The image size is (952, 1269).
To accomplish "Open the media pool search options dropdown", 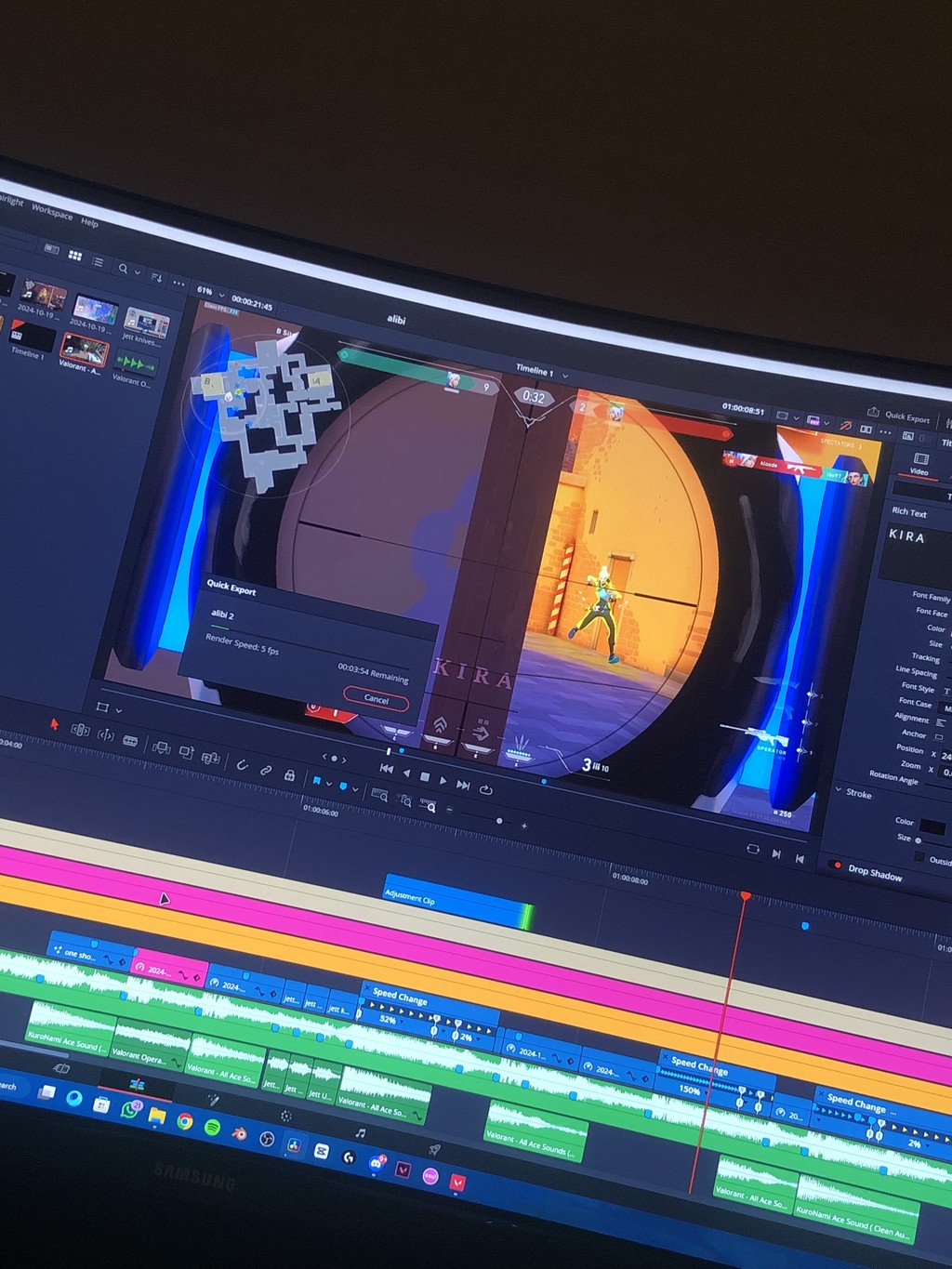I will (137, 272).
